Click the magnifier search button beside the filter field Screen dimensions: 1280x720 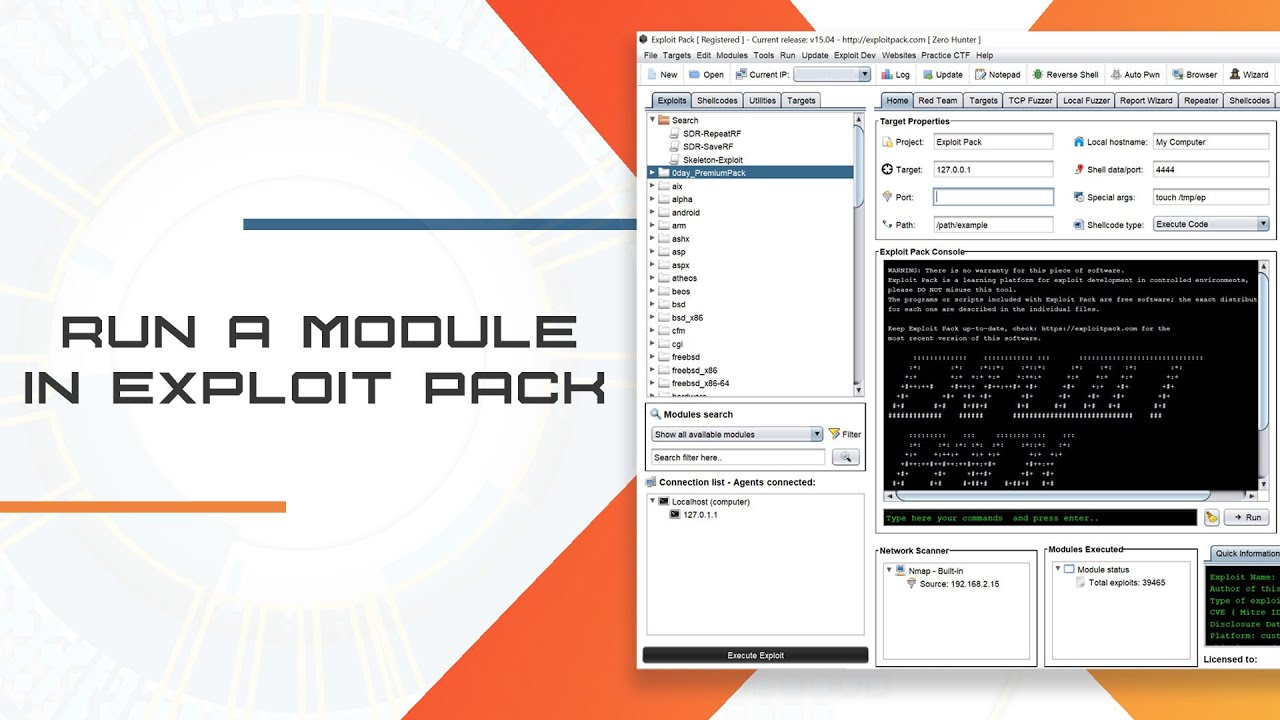click(x=845, y=457)
